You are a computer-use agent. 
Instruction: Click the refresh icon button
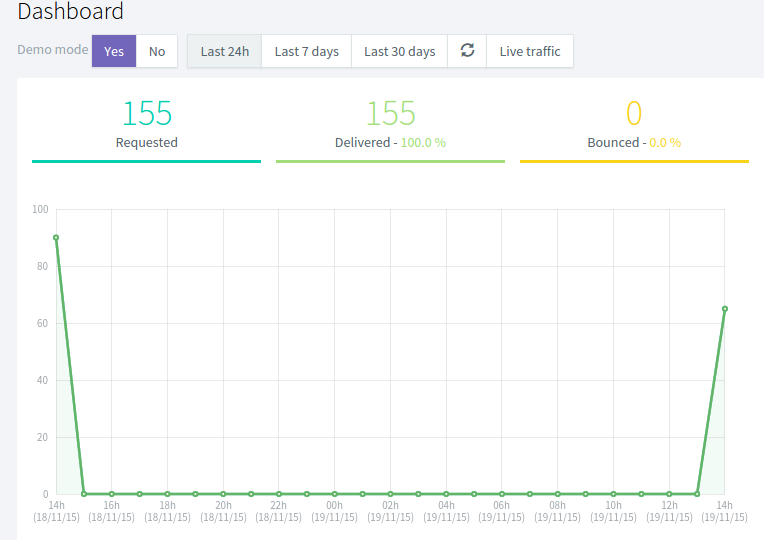467,51
